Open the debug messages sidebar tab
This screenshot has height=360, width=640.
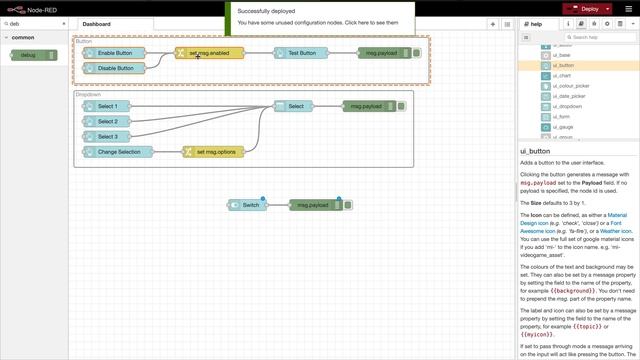594,24
